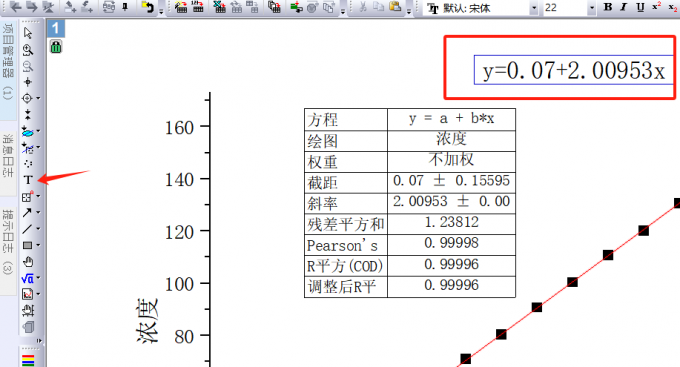The image size is (680, 367).
Task: Select the Arrow drawing tool
Action: 27,212
